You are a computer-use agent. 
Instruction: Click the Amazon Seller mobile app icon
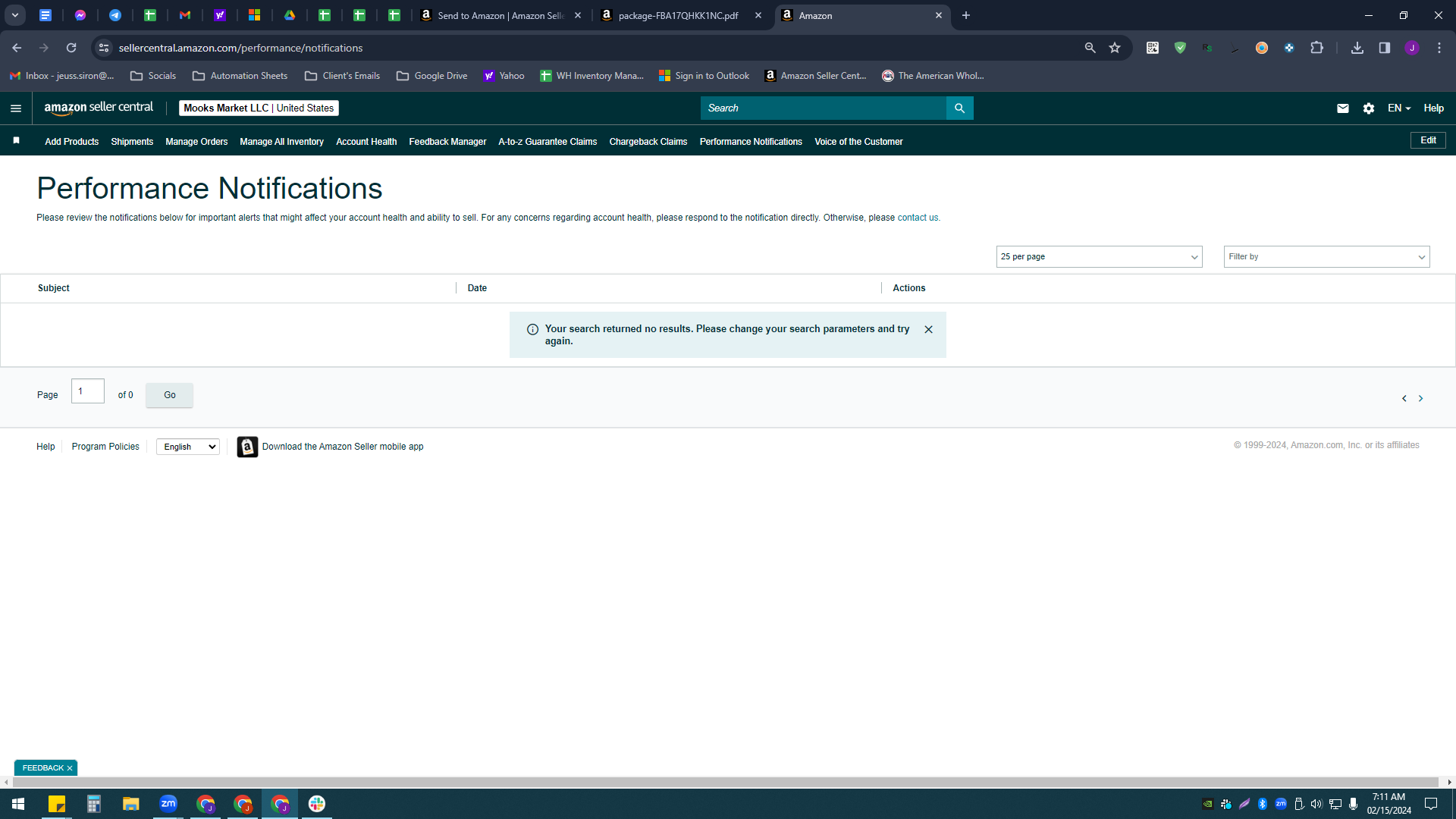point(247,447)
